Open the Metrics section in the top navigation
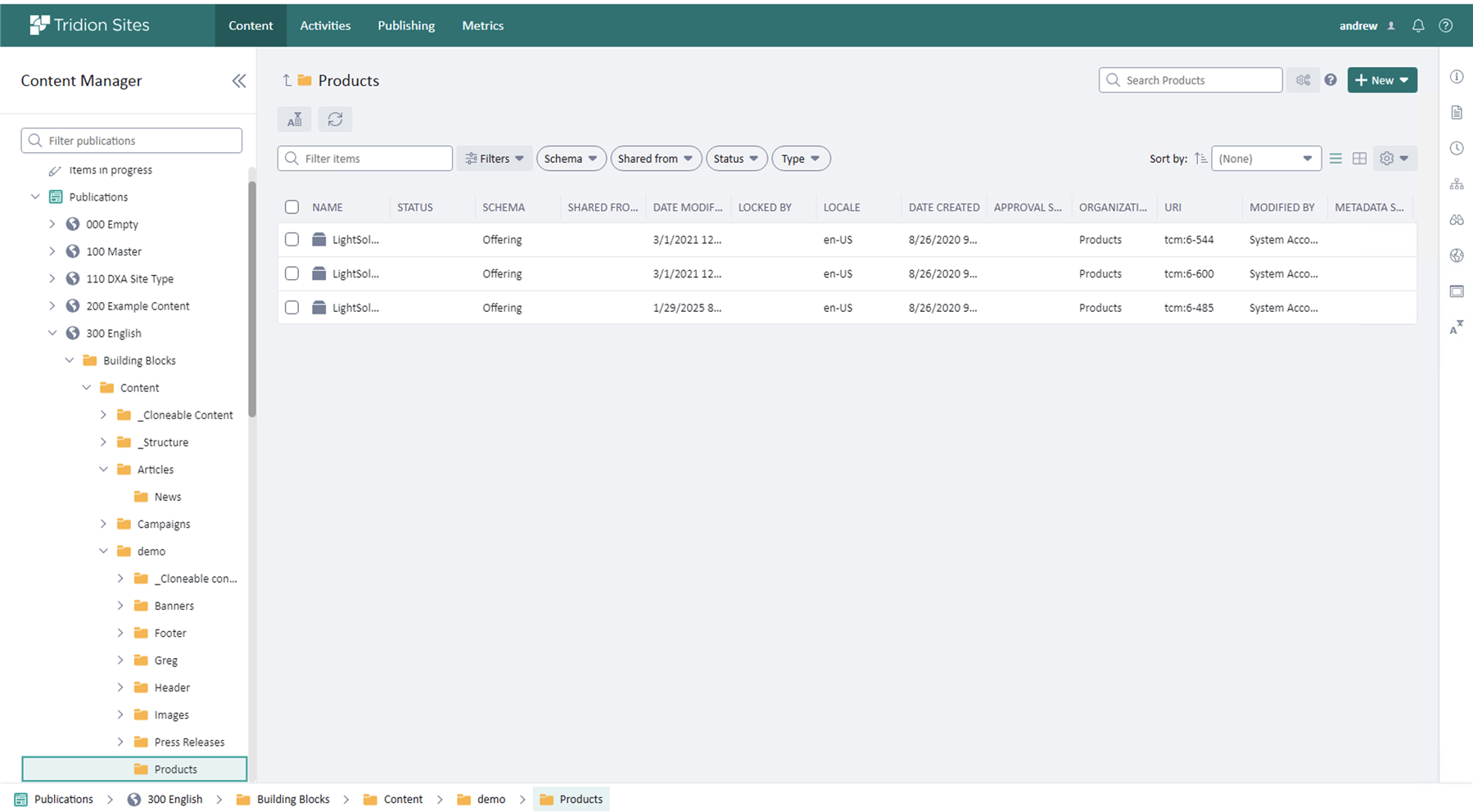 (x=482, y=25)
